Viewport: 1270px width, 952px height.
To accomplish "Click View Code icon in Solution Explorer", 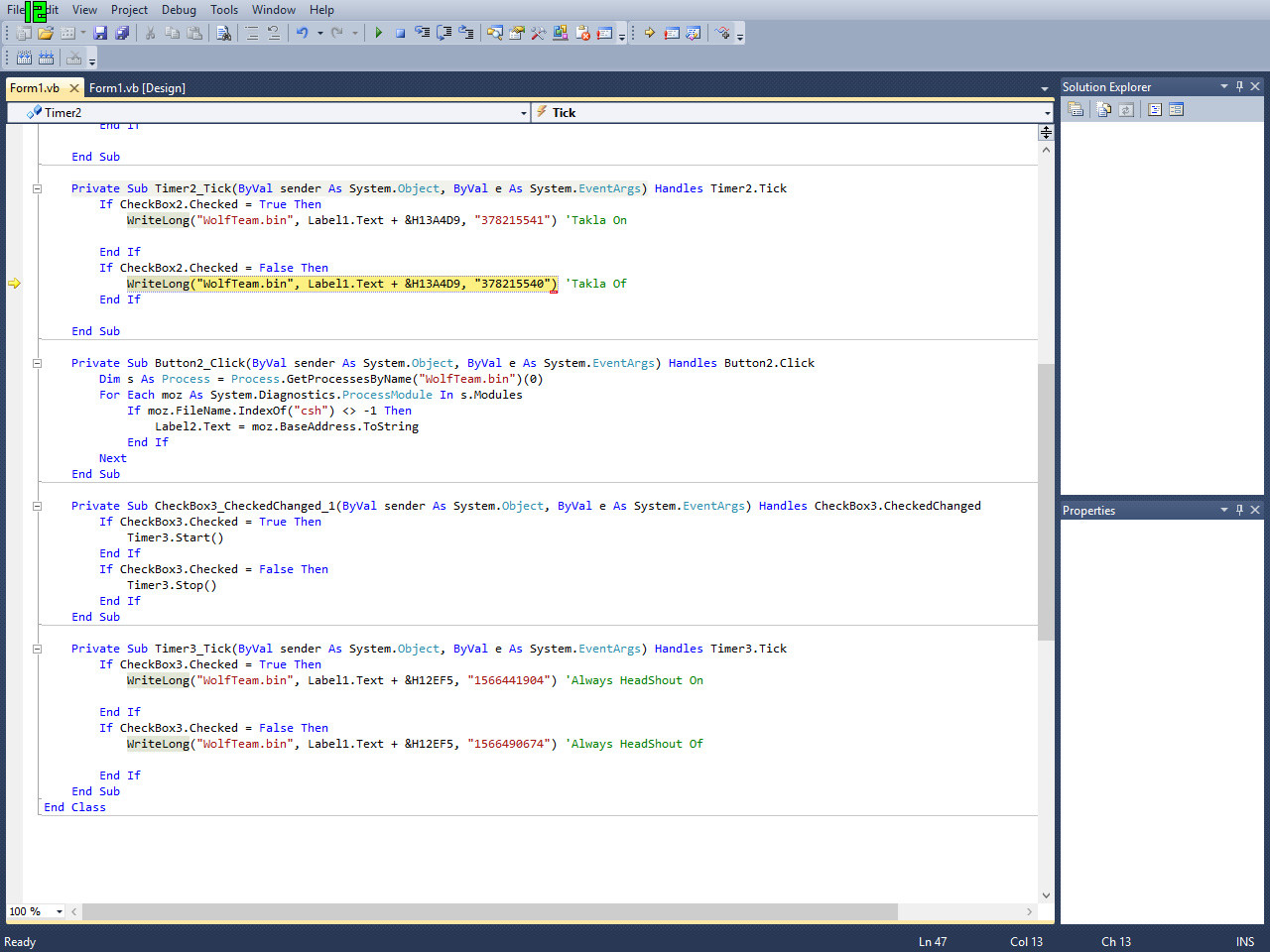I will (x=1155, y=109).
